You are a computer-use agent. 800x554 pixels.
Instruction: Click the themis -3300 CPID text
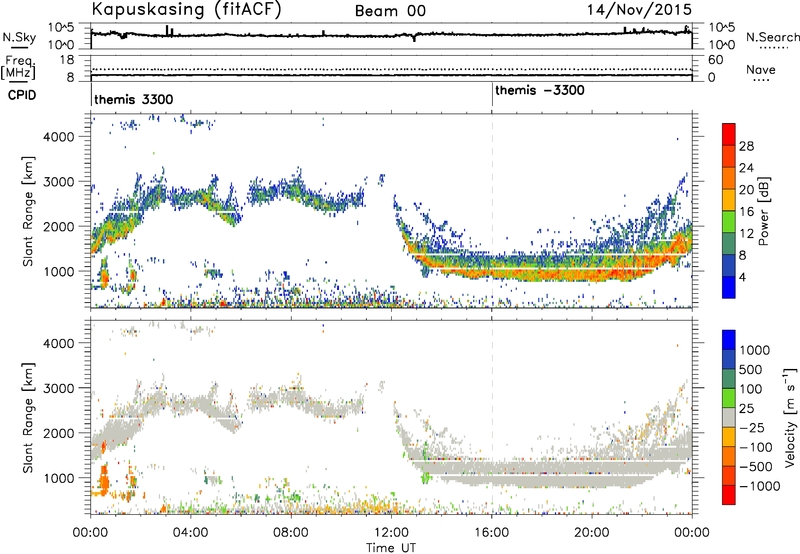click(x=540, y=90)
